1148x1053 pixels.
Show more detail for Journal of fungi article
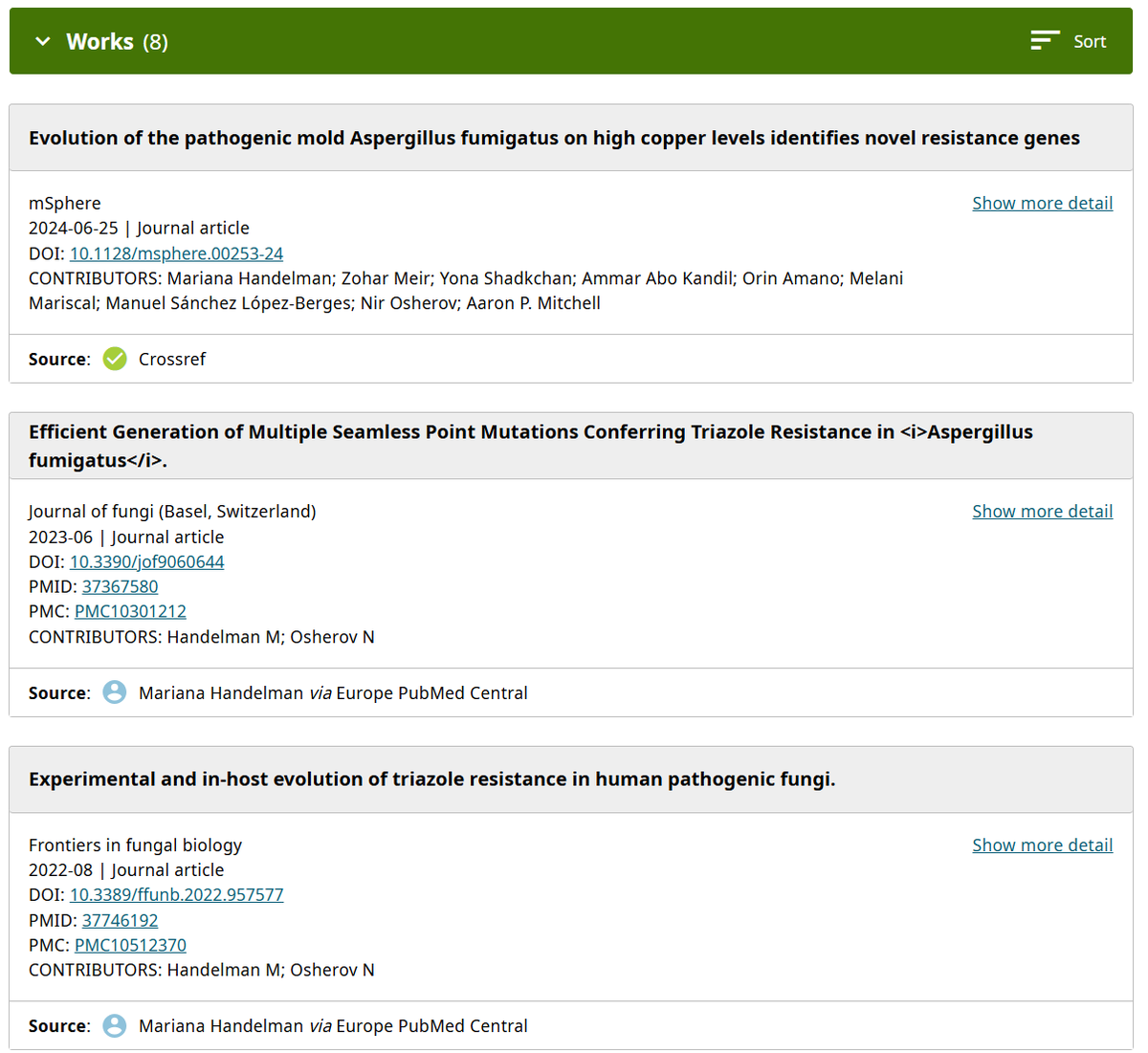(1043, 511)
